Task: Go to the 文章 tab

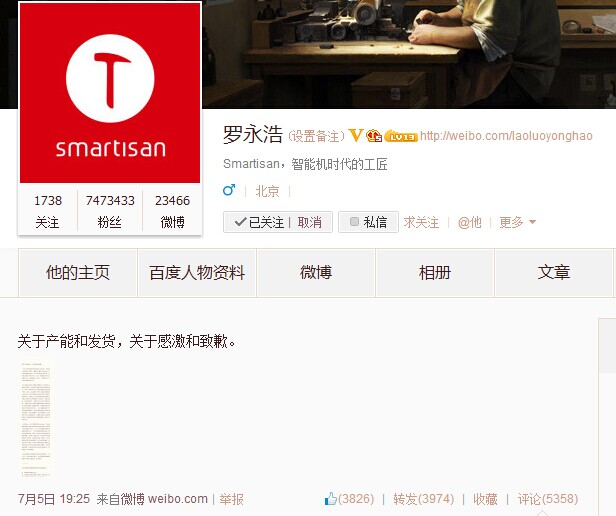Action: pyautogui.click(x=554, y=273)
